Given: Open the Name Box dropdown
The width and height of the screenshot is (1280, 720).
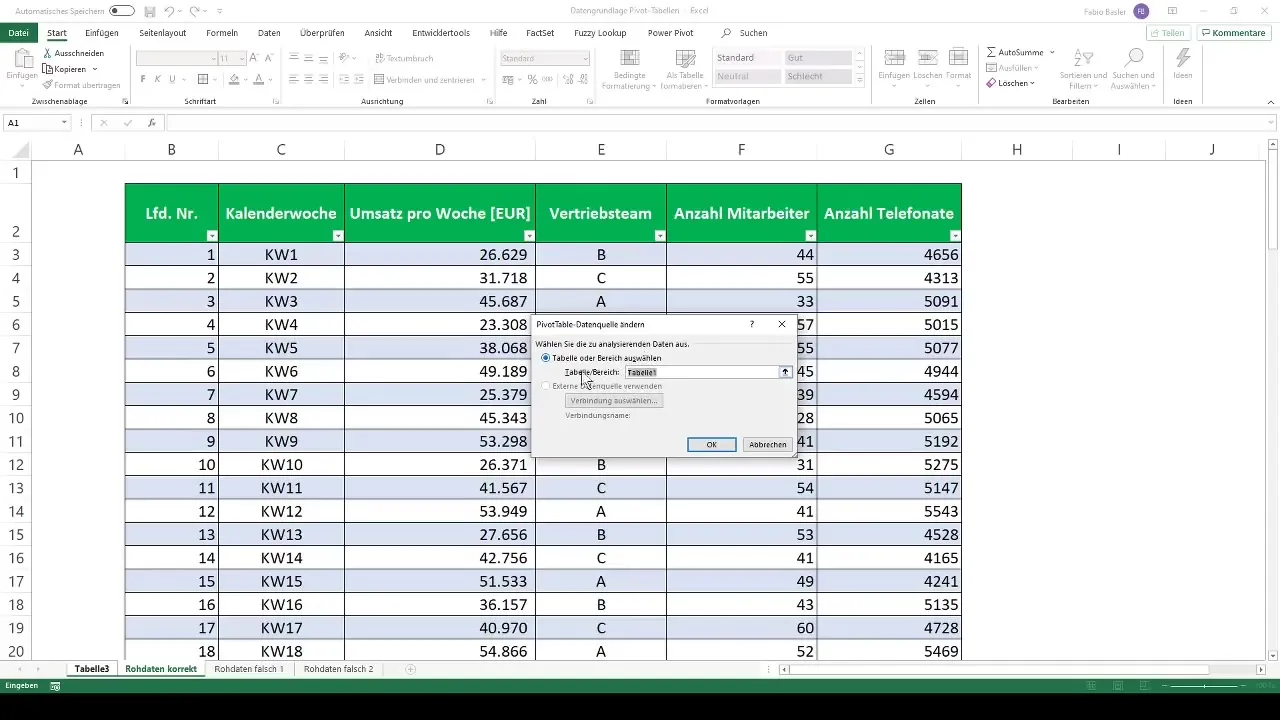Looking at the screenshot, I should 64,123.
